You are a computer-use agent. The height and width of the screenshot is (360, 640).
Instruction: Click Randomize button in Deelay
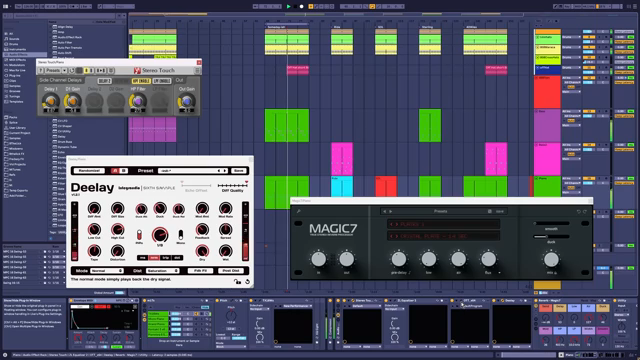pos(89,171)
